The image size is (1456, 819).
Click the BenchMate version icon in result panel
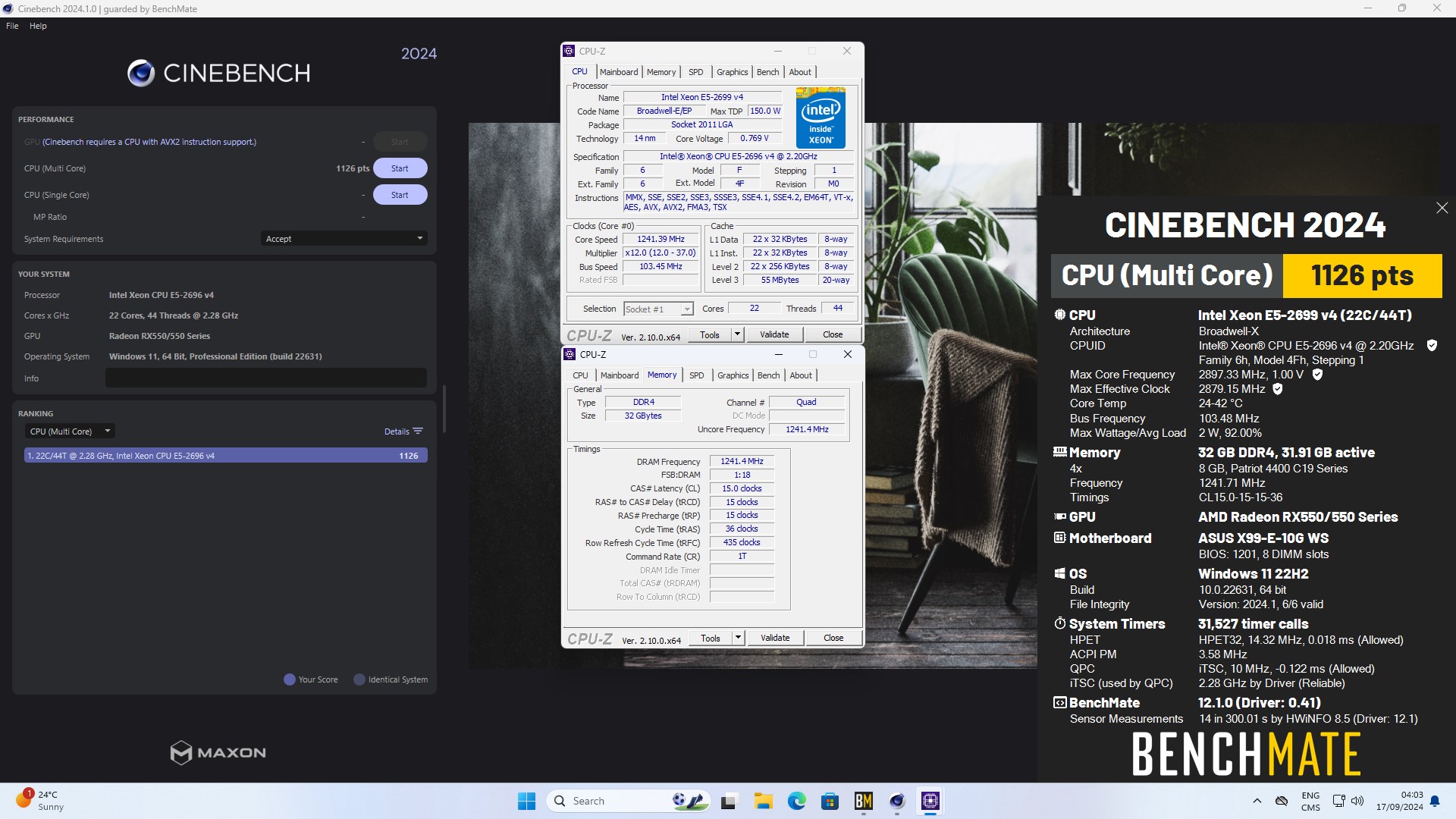[1059, 702]
